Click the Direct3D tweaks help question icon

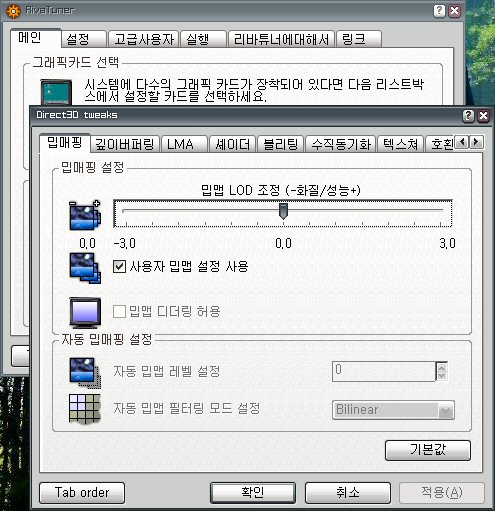[468, 116]
